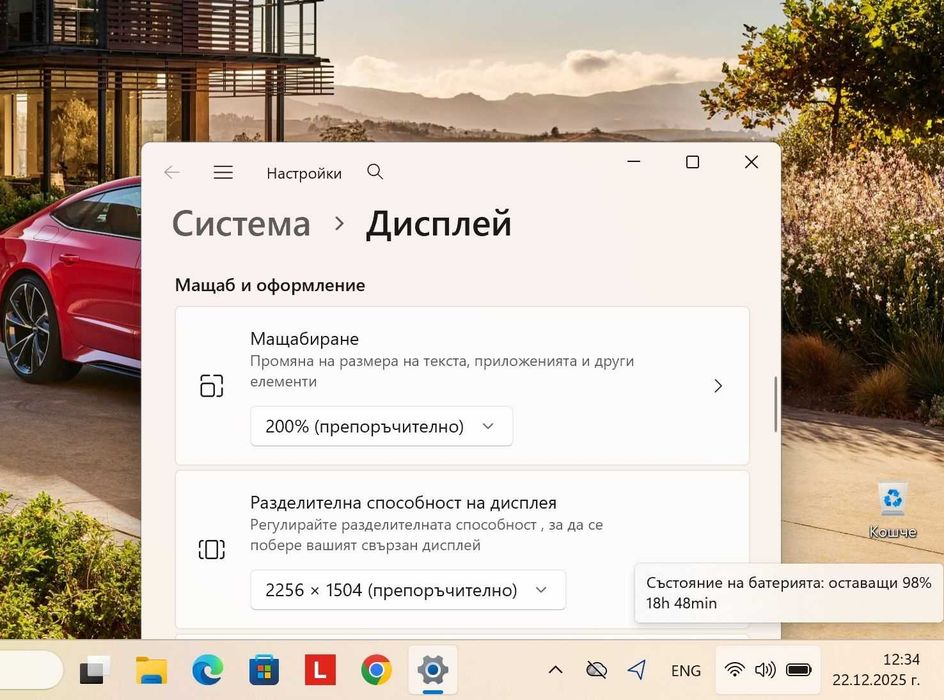944x700 pixels.
Task: Click the Разделителна способност на дисплея title
Action: pos(403,503)
